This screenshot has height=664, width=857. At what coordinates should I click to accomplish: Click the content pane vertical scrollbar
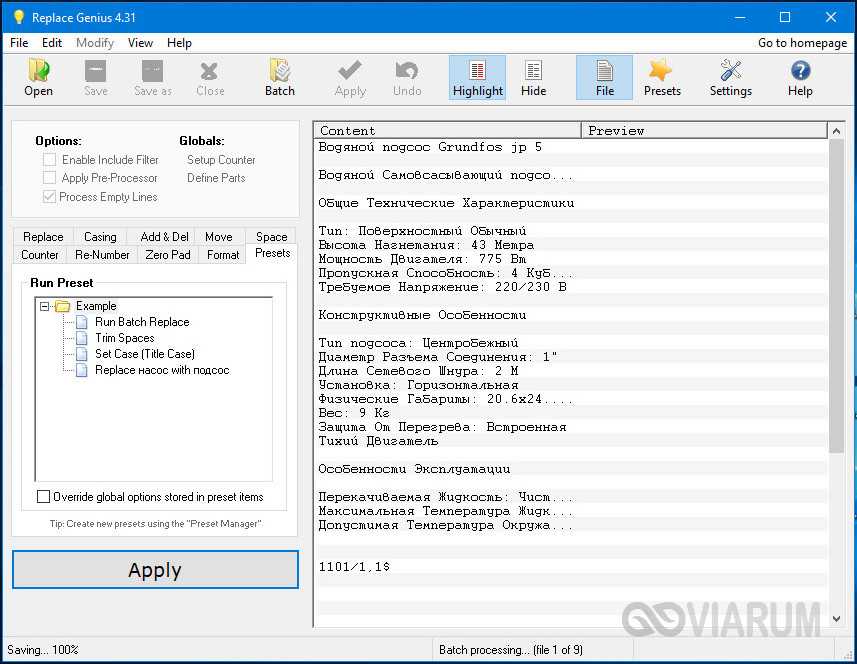837,300
